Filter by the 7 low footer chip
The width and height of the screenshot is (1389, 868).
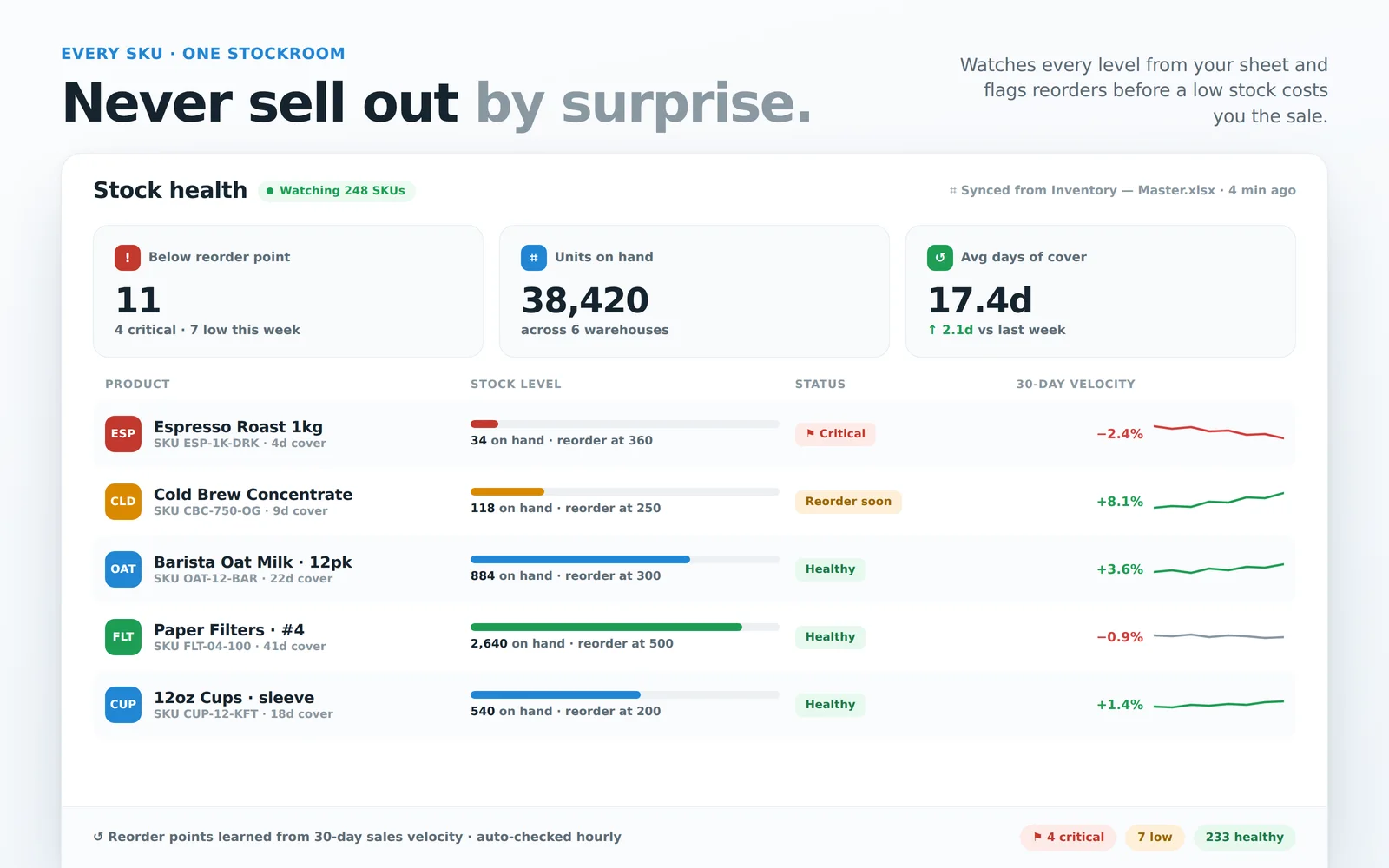pos(1155,837)
